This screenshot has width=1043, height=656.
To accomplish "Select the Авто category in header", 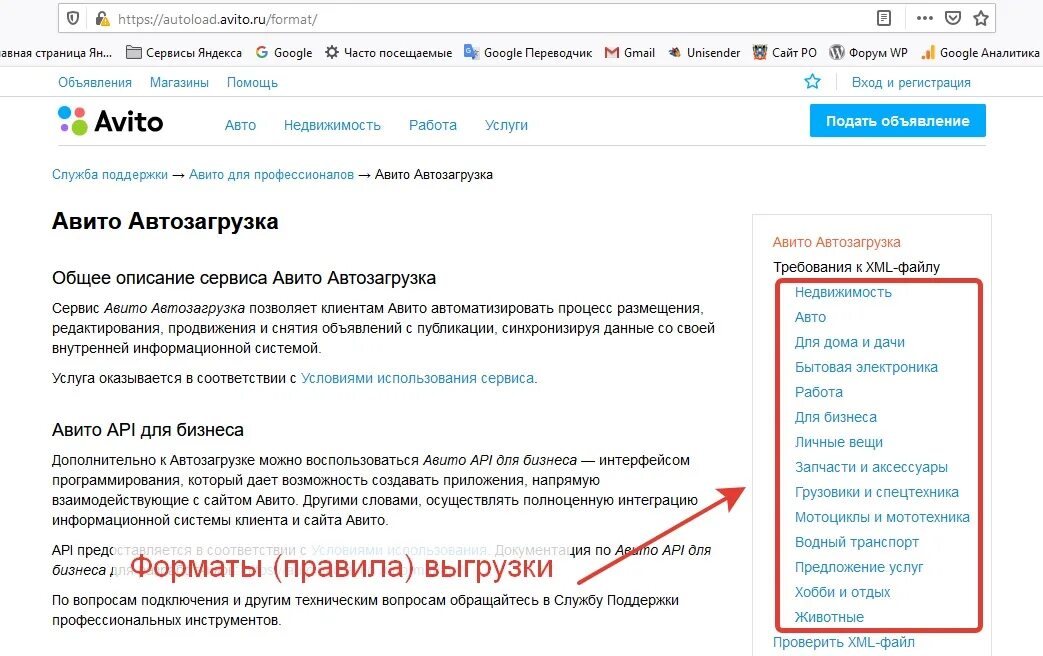I will (240, 125).
